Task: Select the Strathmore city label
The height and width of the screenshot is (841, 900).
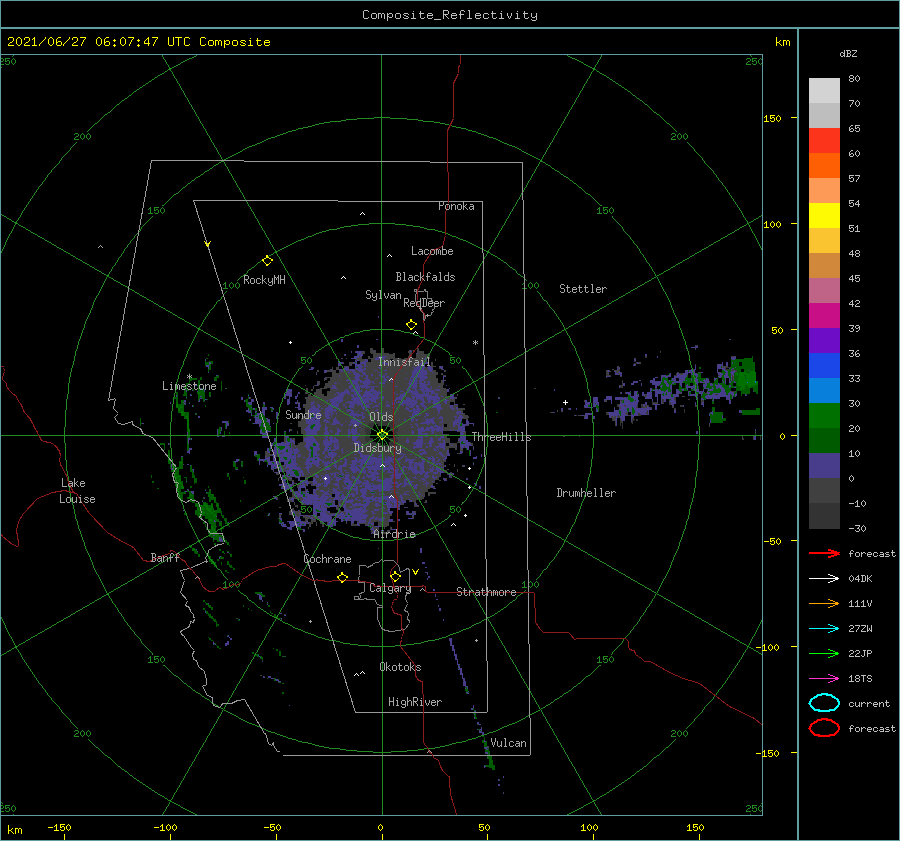Action: (486, 592)
